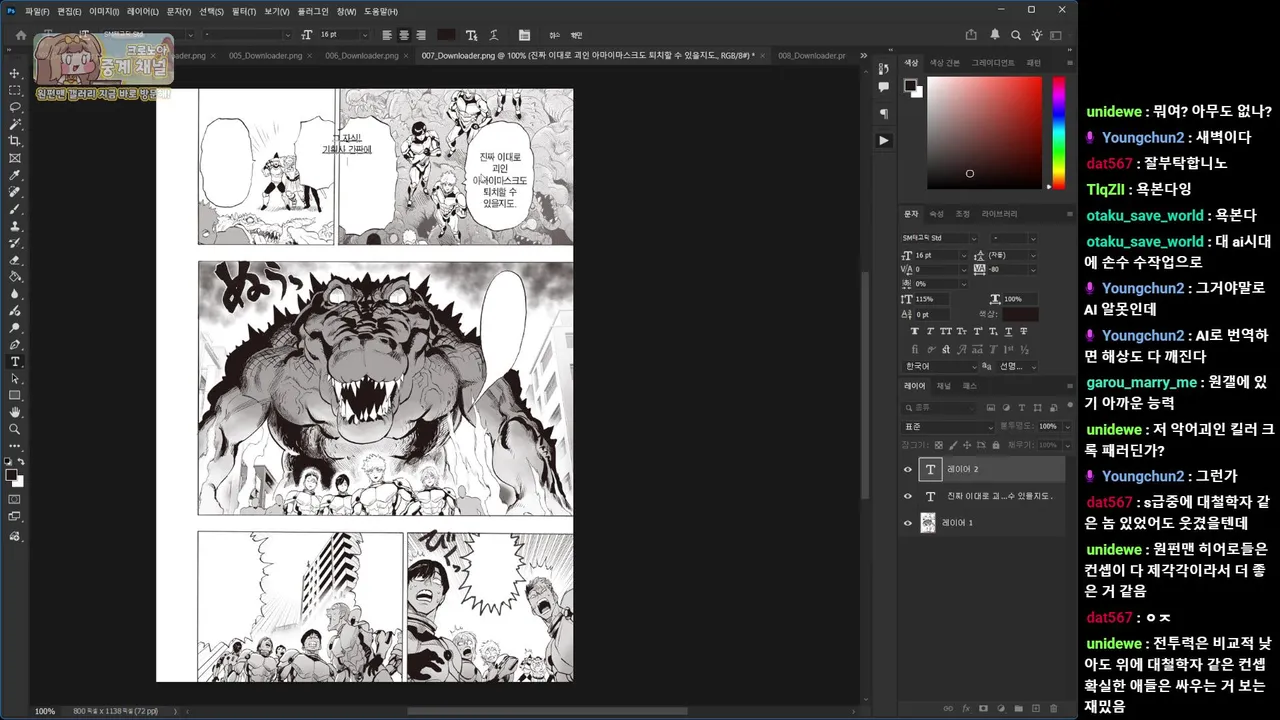Add a layer mask

983,708
